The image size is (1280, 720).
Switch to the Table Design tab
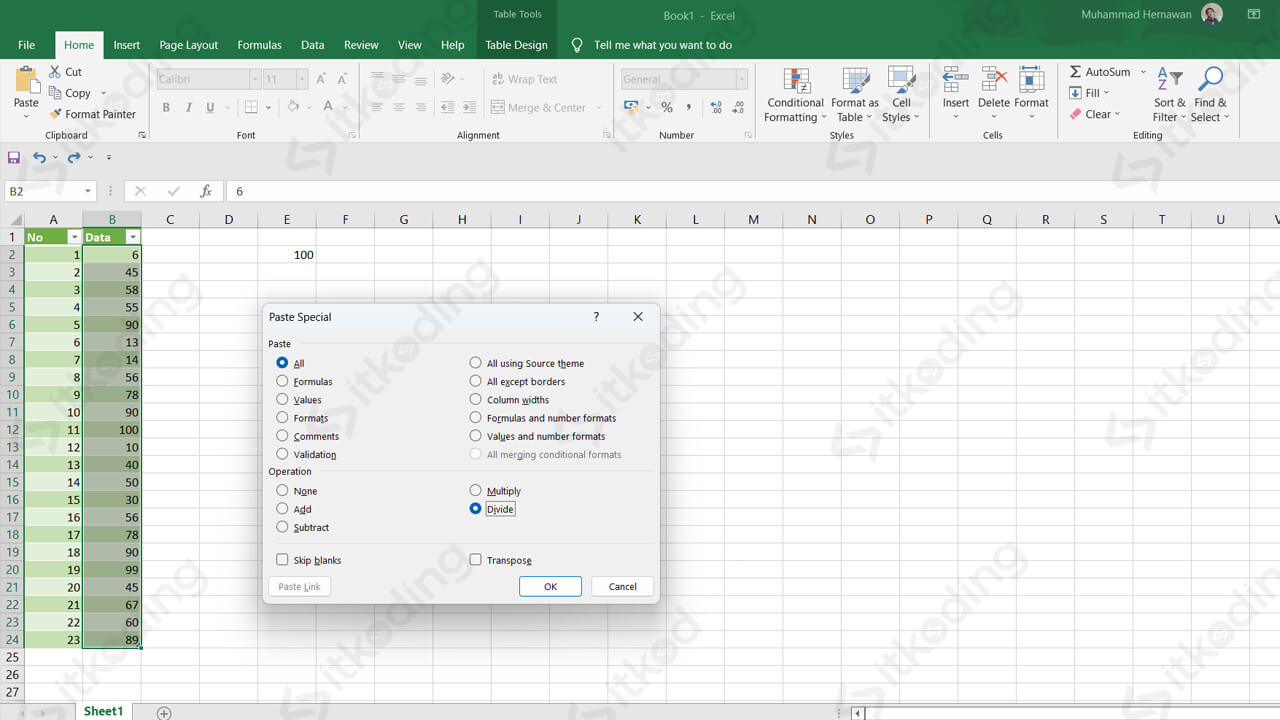[516, 45]
